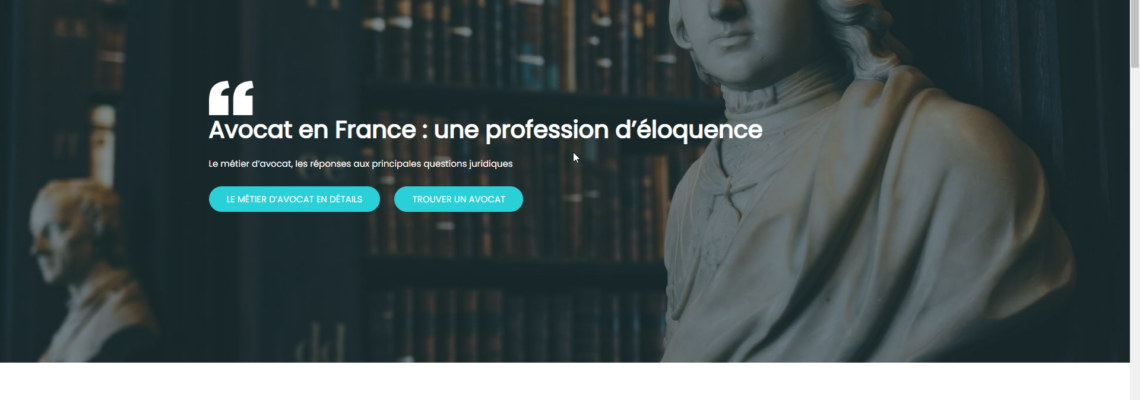Click the 'Avocat en France' main heading
Viewport: 1140px width, 400px height.
pyautogui.click(x=485, y=131)
